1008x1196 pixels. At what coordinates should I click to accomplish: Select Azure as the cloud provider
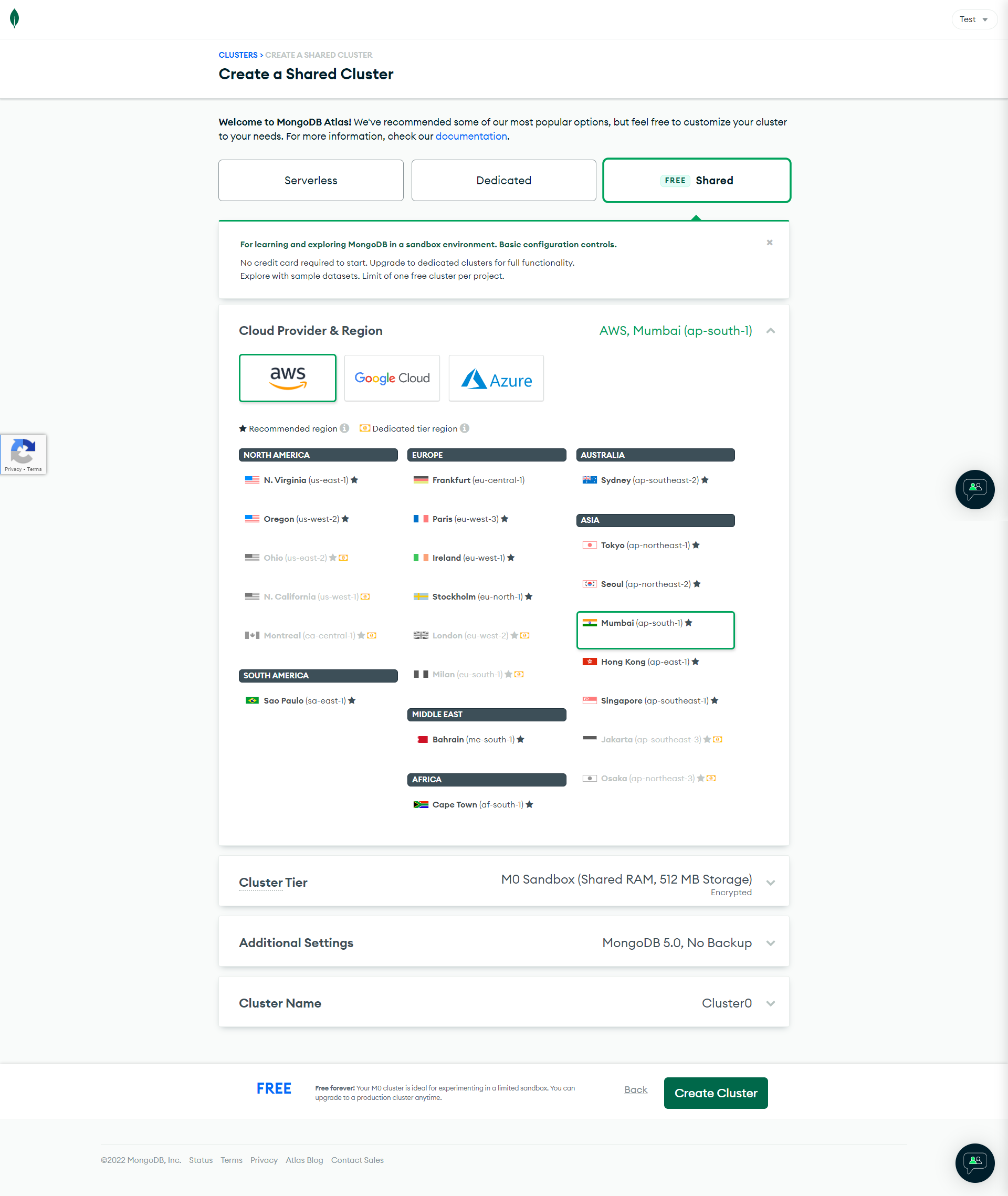496,377
